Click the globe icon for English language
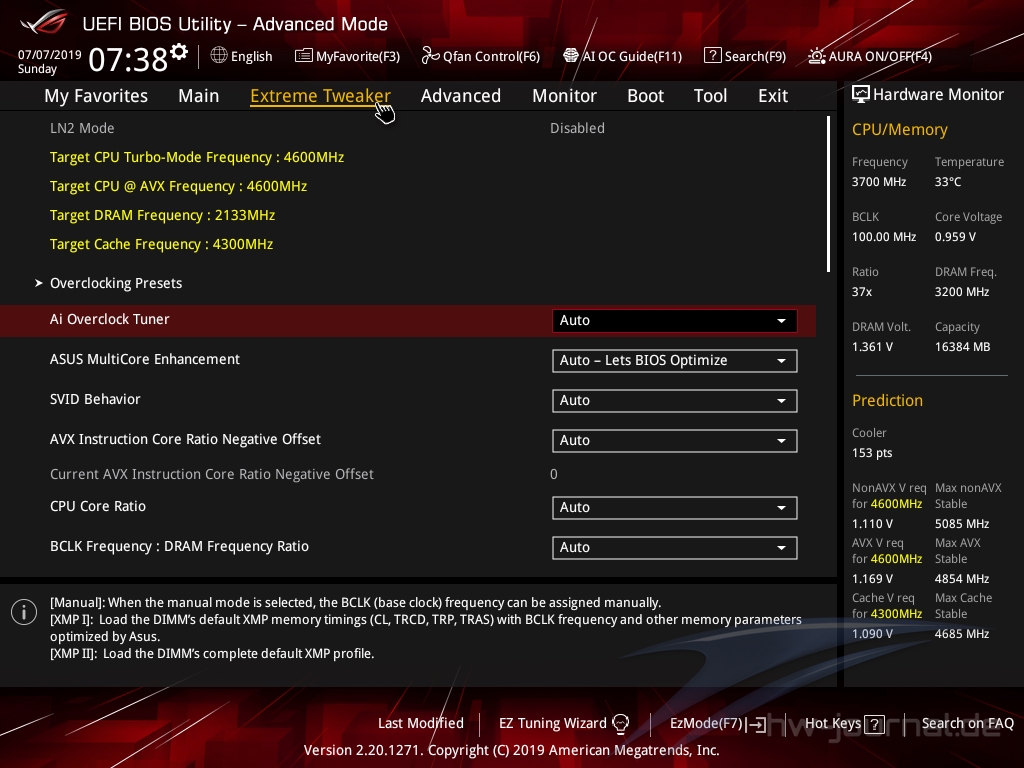This screenshot has width=1024, height=768. click(x=219, y=56)
